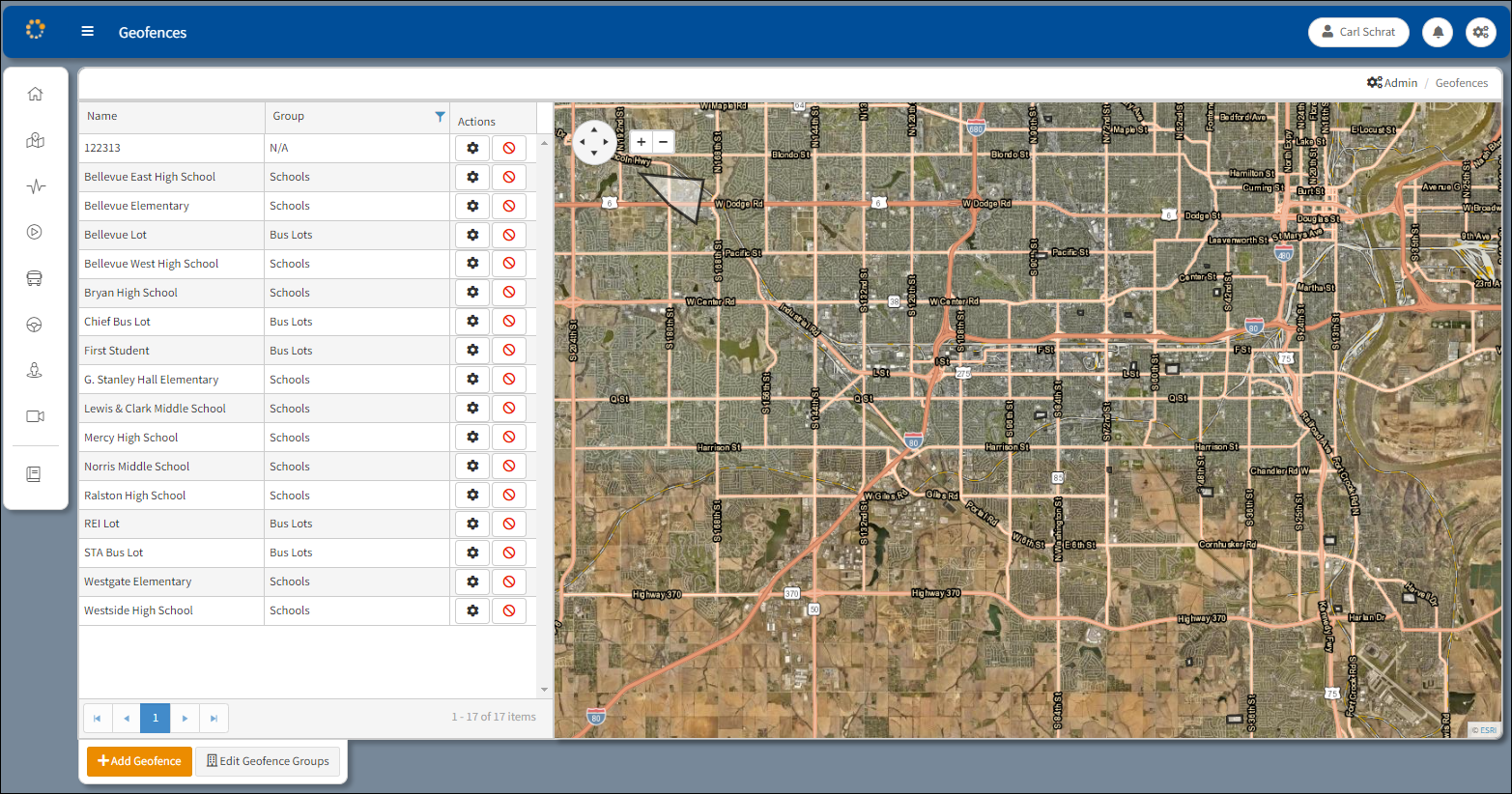This screenshot has width=1512, height=794.
Task: Edit settings for Bellevue East High School
Action: pyautogui.click(x=472, y=177)
